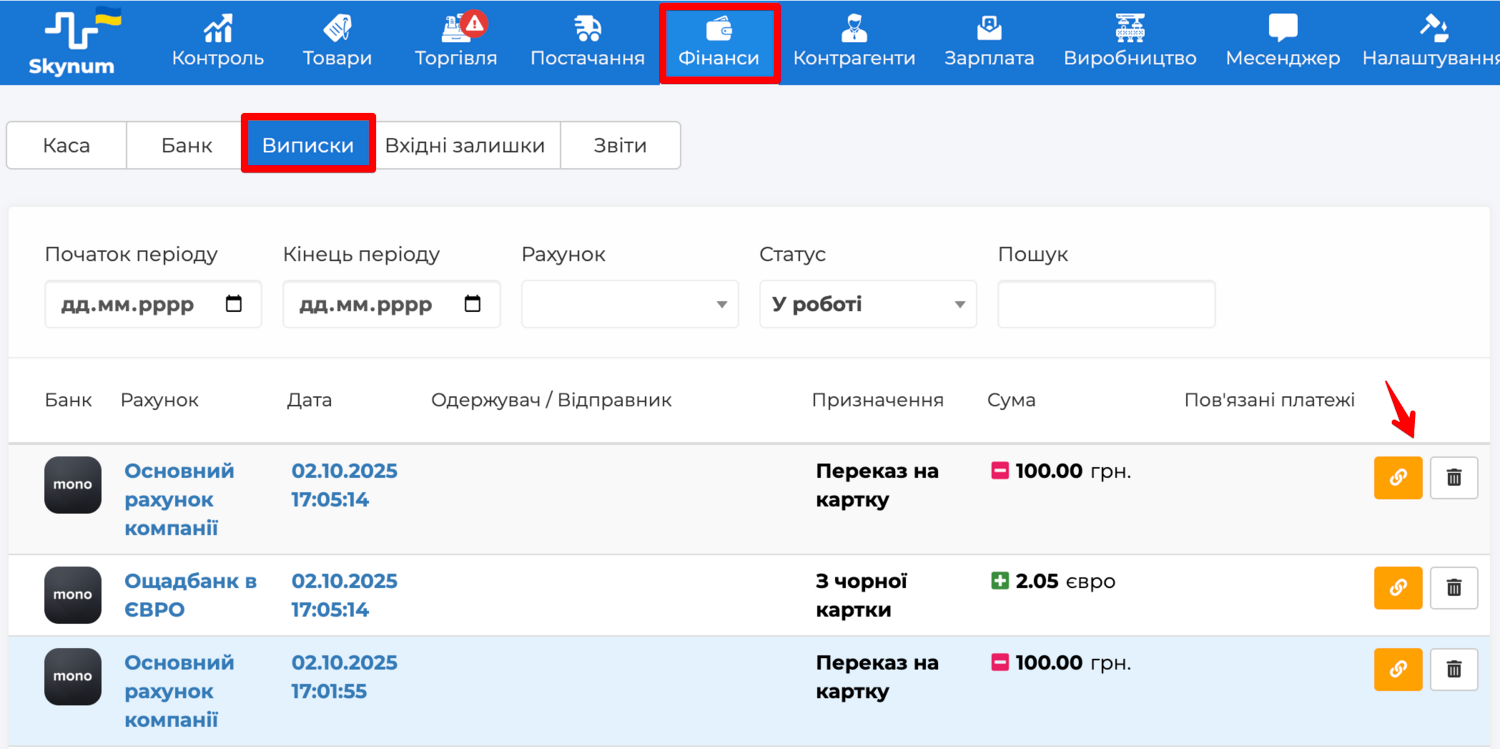1500x749 pixels.
Task: Switch to the Каса tab
Action: click(x=66, y=146)
